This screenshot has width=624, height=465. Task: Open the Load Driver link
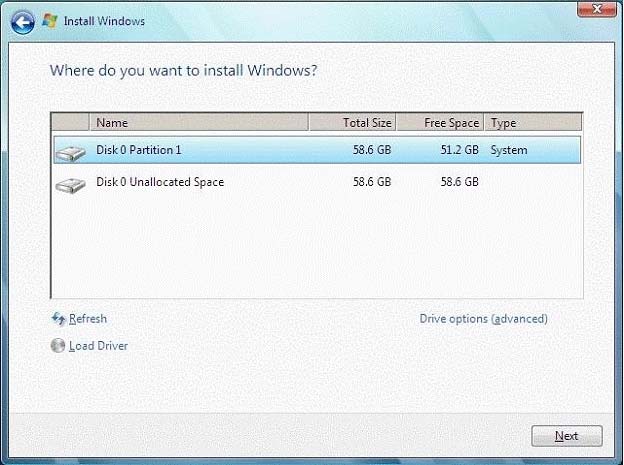98,346
